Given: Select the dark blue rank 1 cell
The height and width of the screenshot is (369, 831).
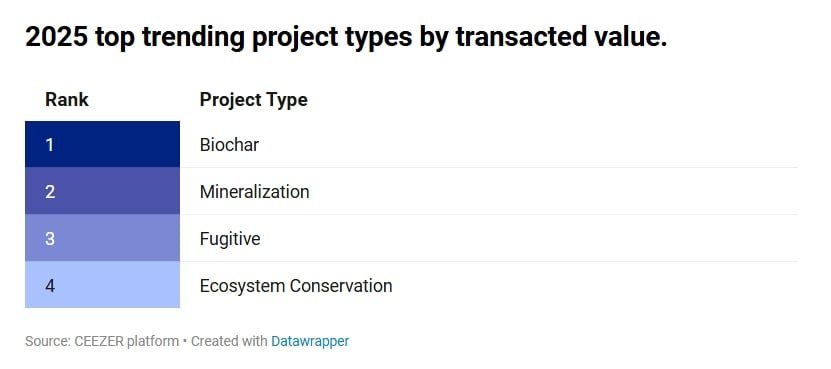Looking at the screenshot, I should (102, 144).
